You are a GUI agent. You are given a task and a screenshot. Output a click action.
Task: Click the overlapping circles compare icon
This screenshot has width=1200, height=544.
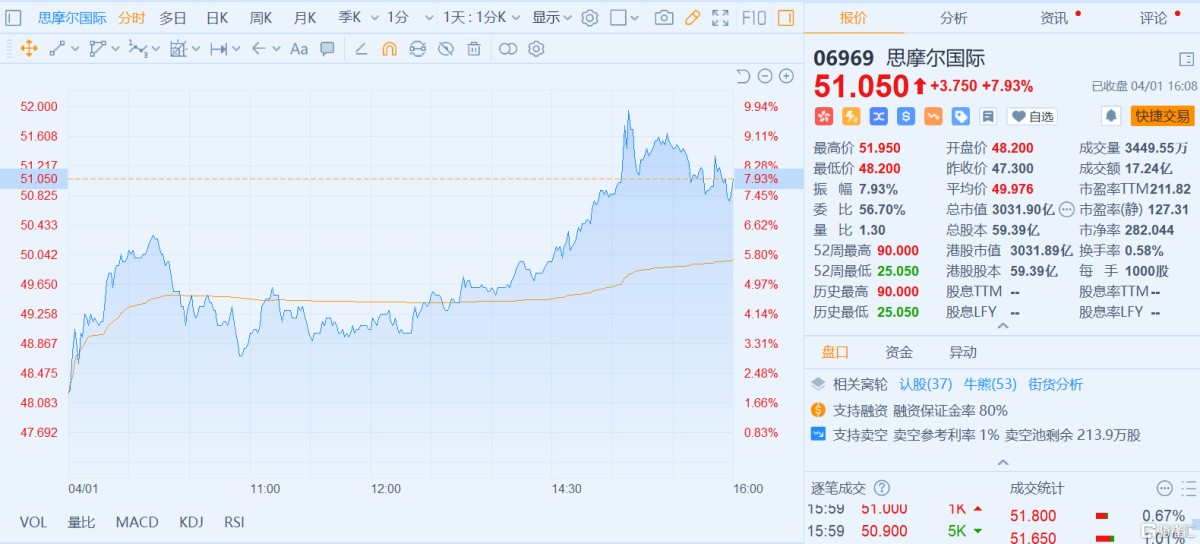coord(508,48)
